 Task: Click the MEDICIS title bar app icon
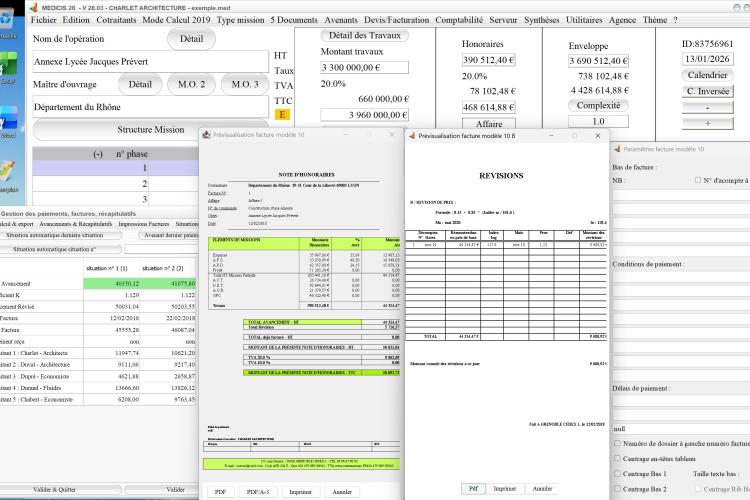[33, 7]
